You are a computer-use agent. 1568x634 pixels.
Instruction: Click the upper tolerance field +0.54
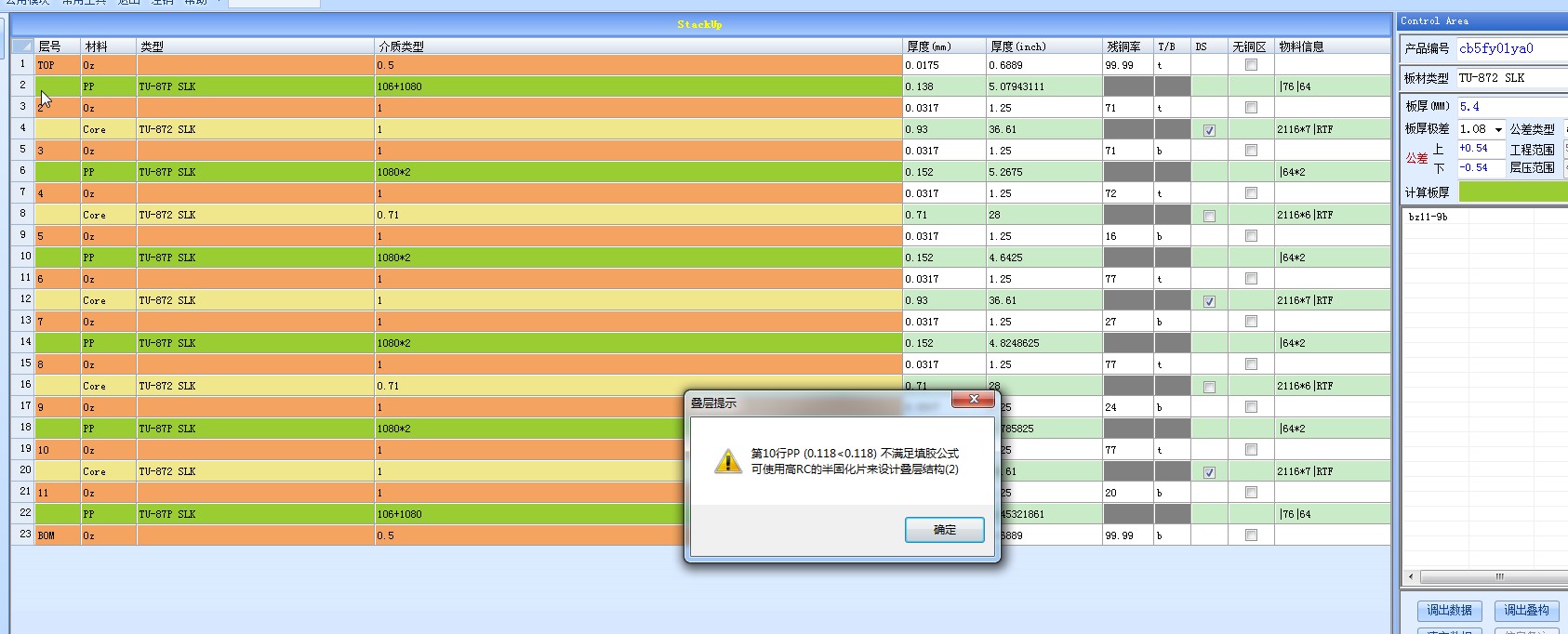[1481, 149]
